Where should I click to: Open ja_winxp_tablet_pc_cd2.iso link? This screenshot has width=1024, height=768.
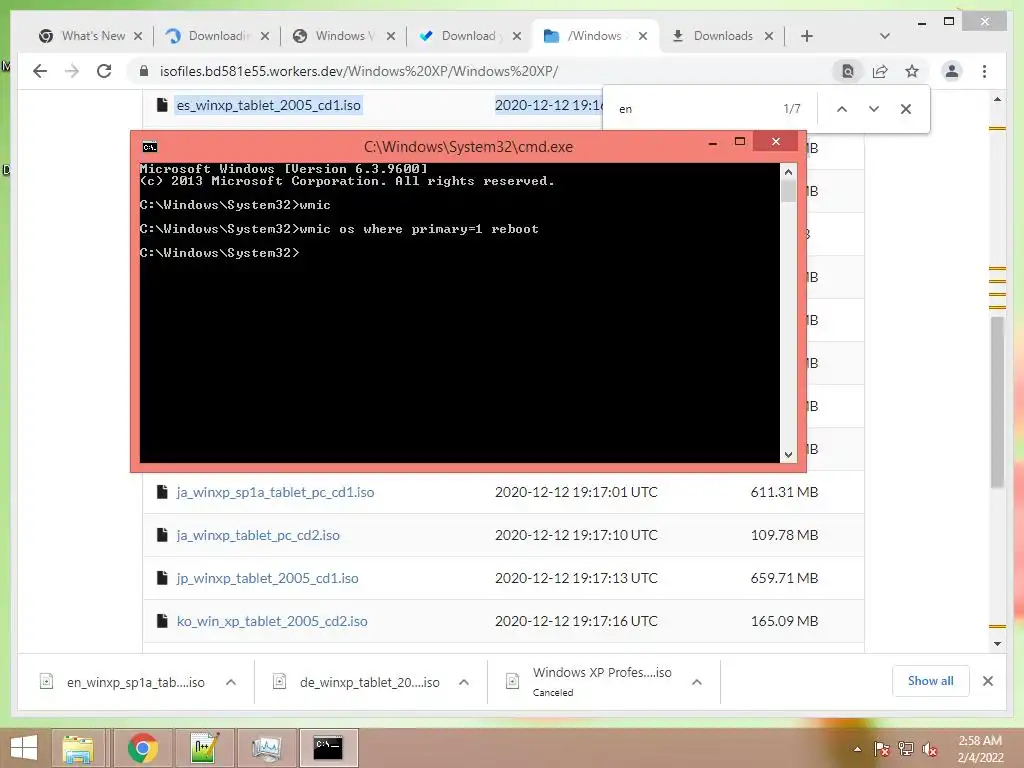[258, 536]
